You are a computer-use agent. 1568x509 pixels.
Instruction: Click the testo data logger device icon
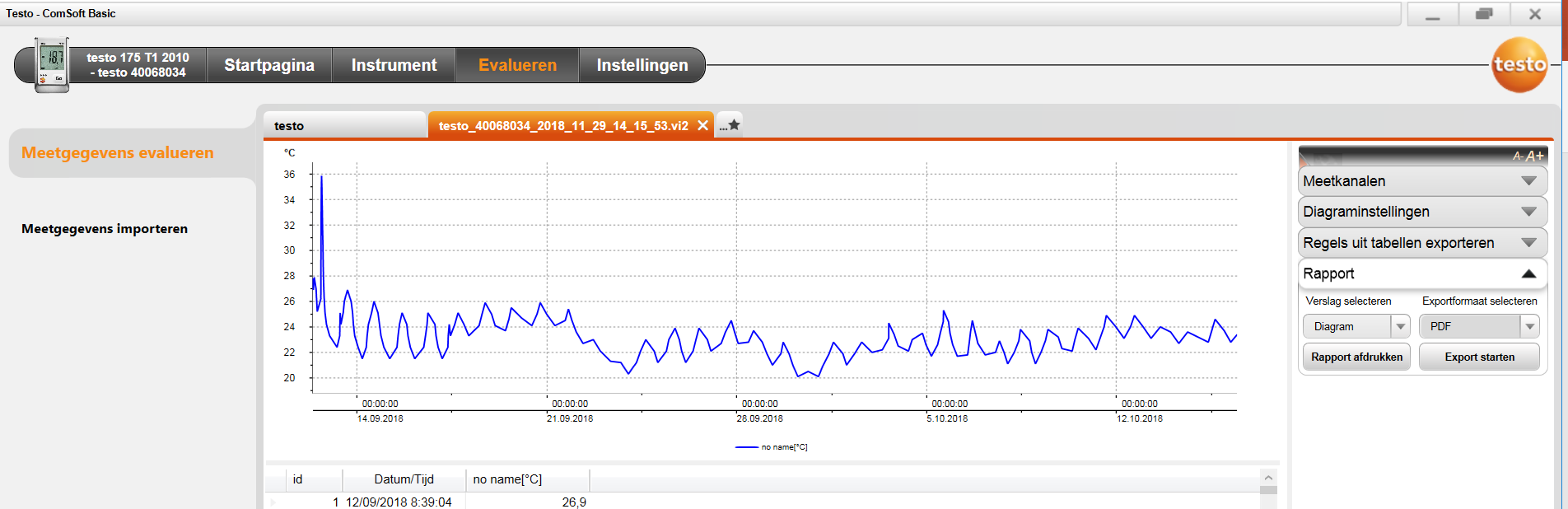[x=52, y=64]
